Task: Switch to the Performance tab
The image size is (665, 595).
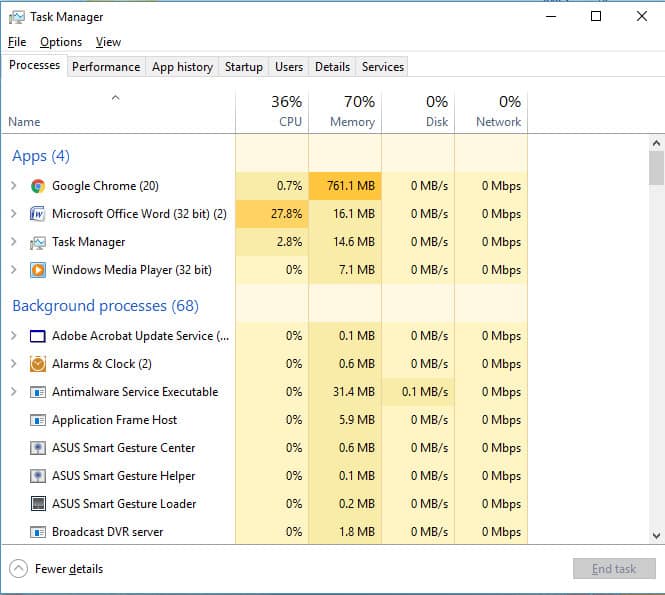Action: [106, 67]
